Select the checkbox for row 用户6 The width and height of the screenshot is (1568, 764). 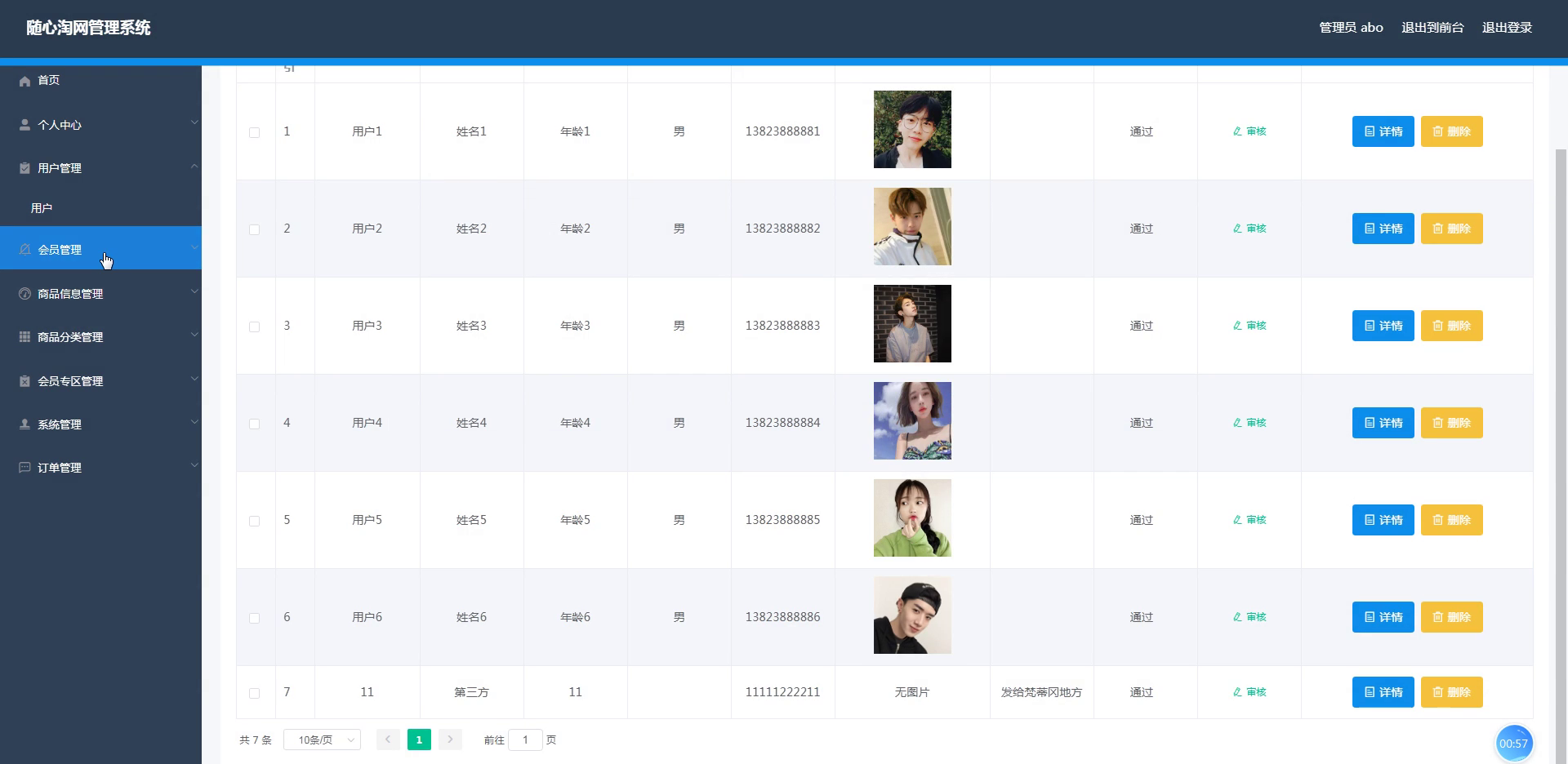coord(255,618)
